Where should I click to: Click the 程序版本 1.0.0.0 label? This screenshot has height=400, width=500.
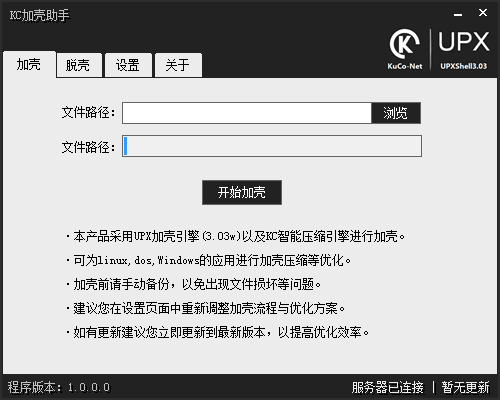[59, 387]
